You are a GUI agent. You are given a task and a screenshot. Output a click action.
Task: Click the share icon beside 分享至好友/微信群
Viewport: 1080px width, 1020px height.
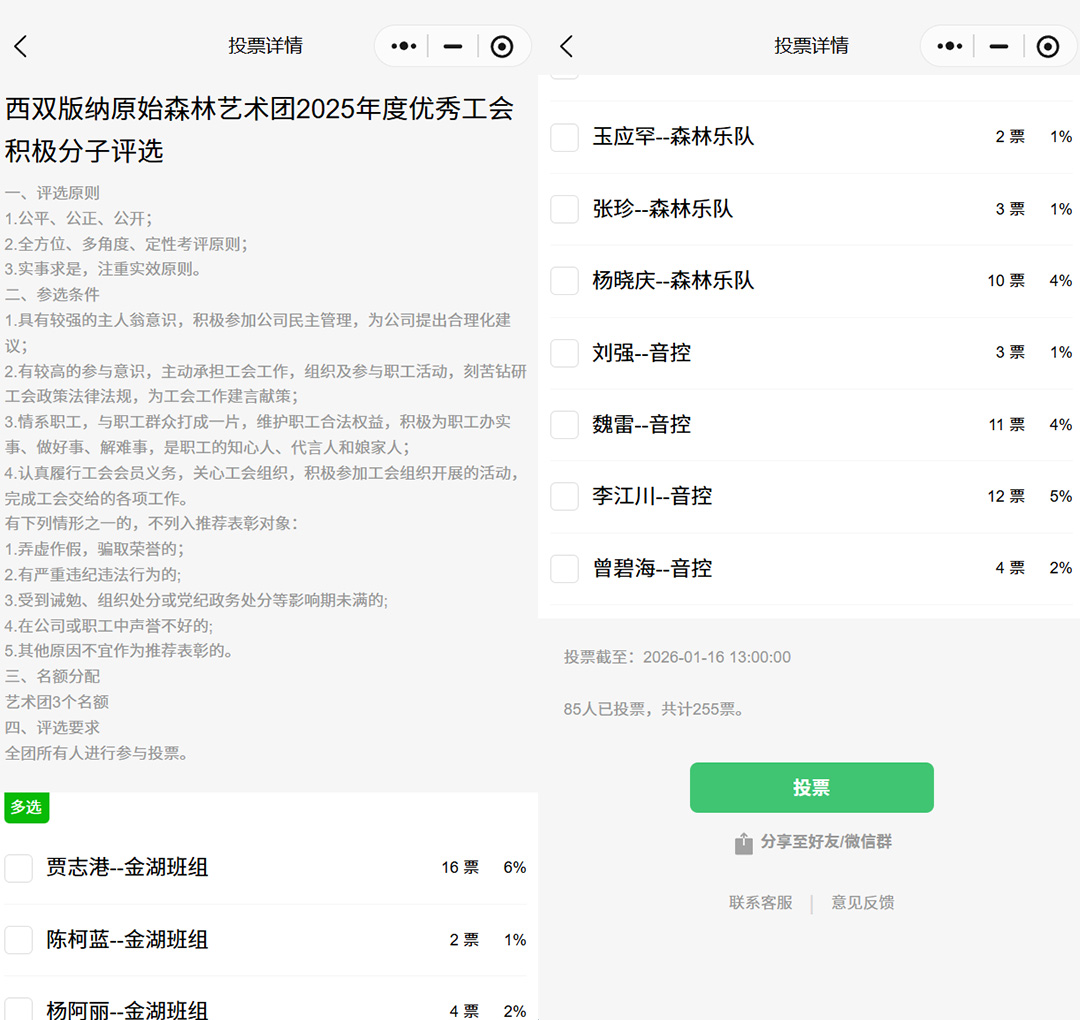click(x=743, y=843)
